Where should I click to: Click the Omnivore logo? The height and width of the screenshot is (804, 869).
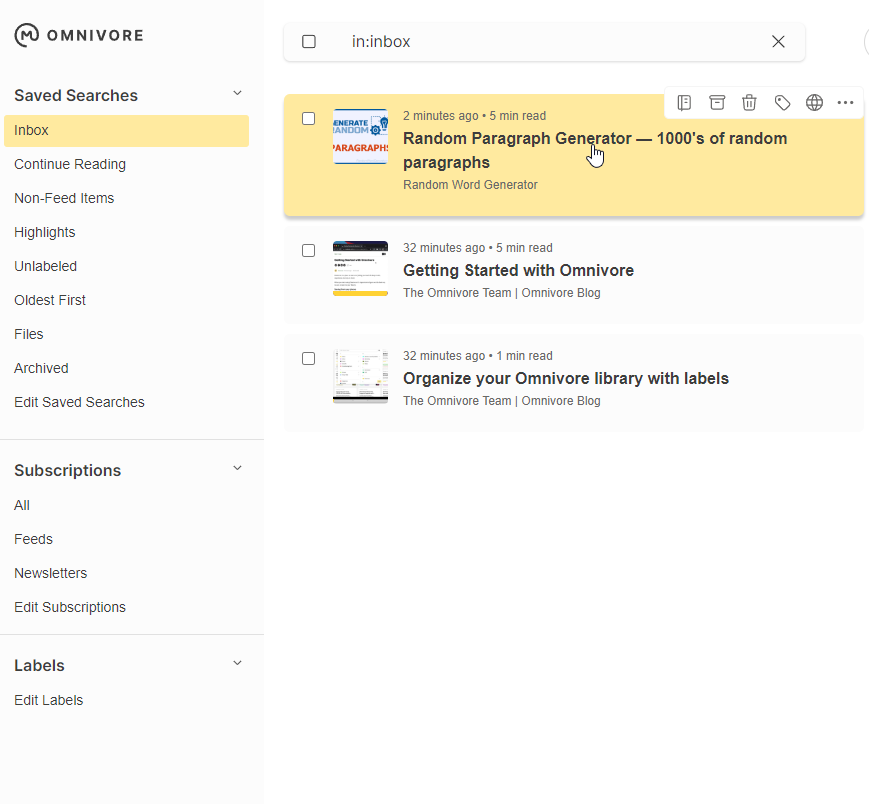click(78, 35)
